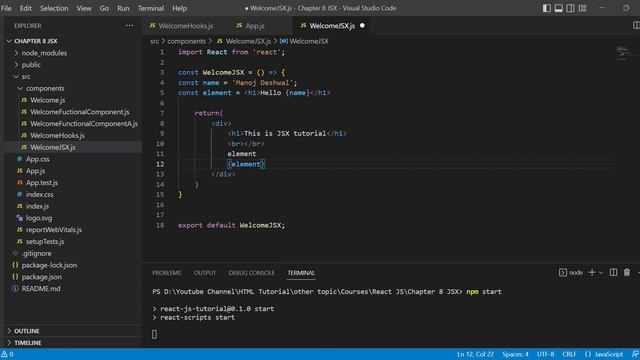
Task: Open the Go menu
Action: (x=104, y=8)
